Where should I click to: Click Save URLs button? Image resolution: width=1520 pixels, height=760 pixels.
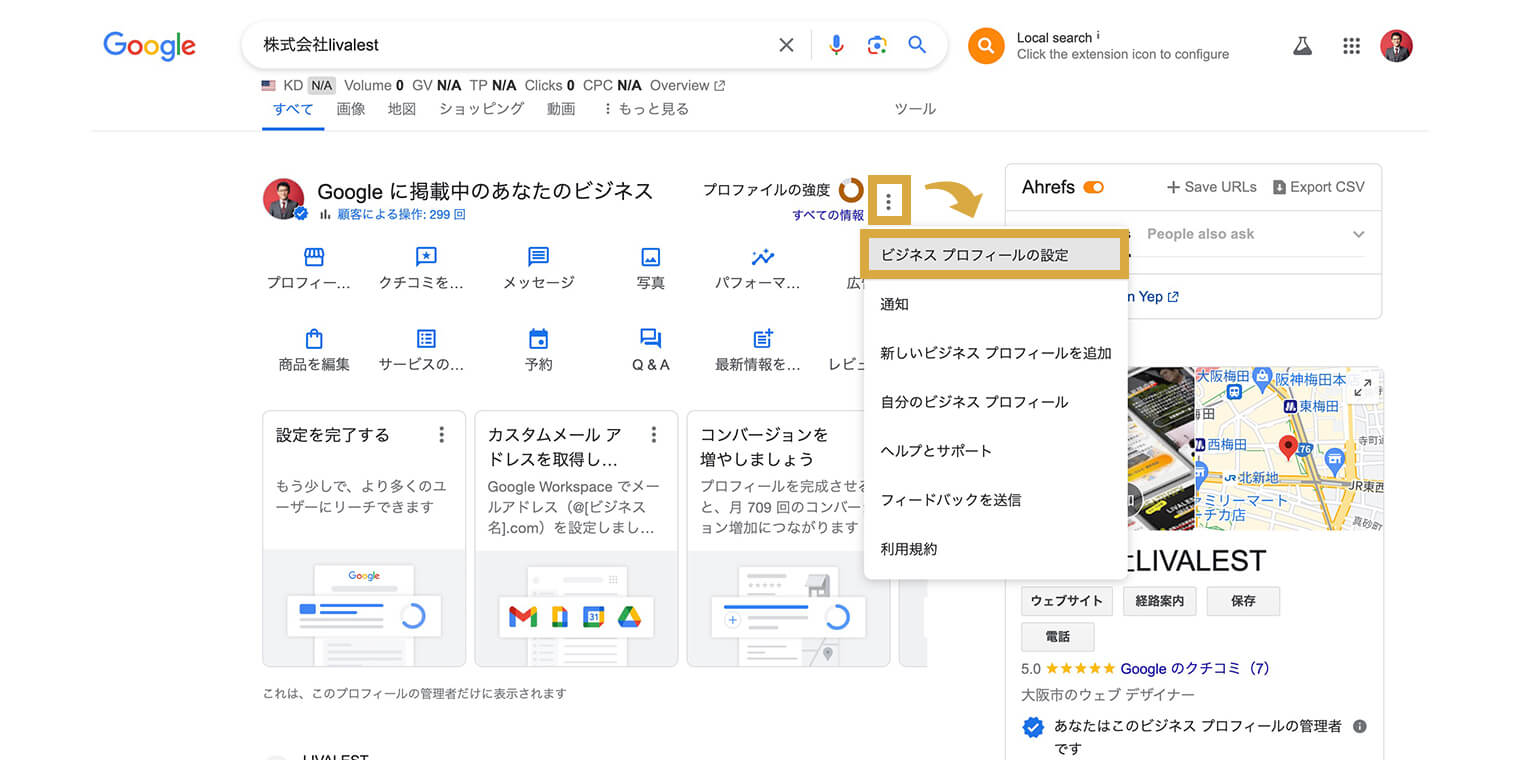coord(1211,187)
